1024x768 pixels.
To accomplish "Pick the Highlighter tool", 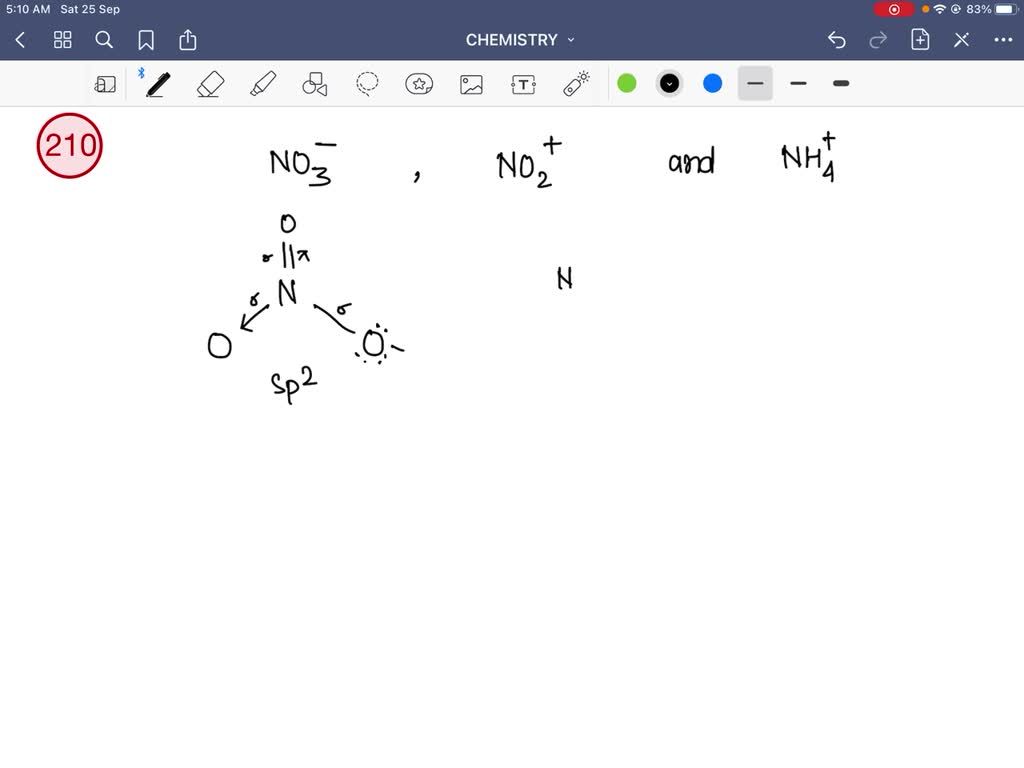I will [262, 83].
